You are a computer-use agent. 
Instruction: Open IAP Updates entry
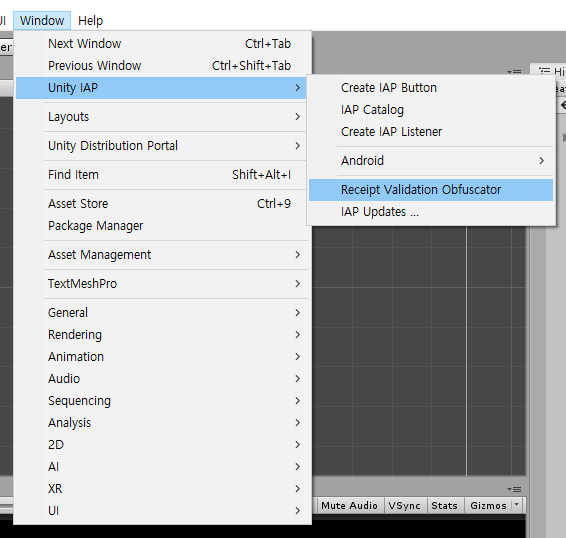tap(431, 212)
